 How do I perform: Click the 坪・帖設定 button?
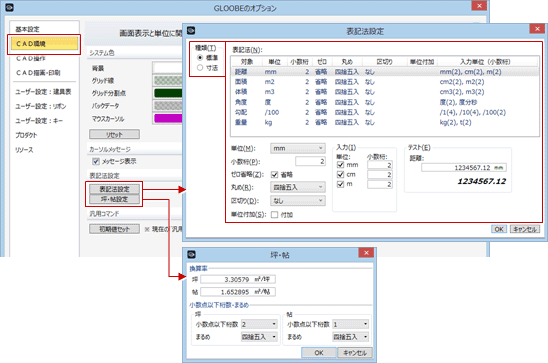coord(114,199)
